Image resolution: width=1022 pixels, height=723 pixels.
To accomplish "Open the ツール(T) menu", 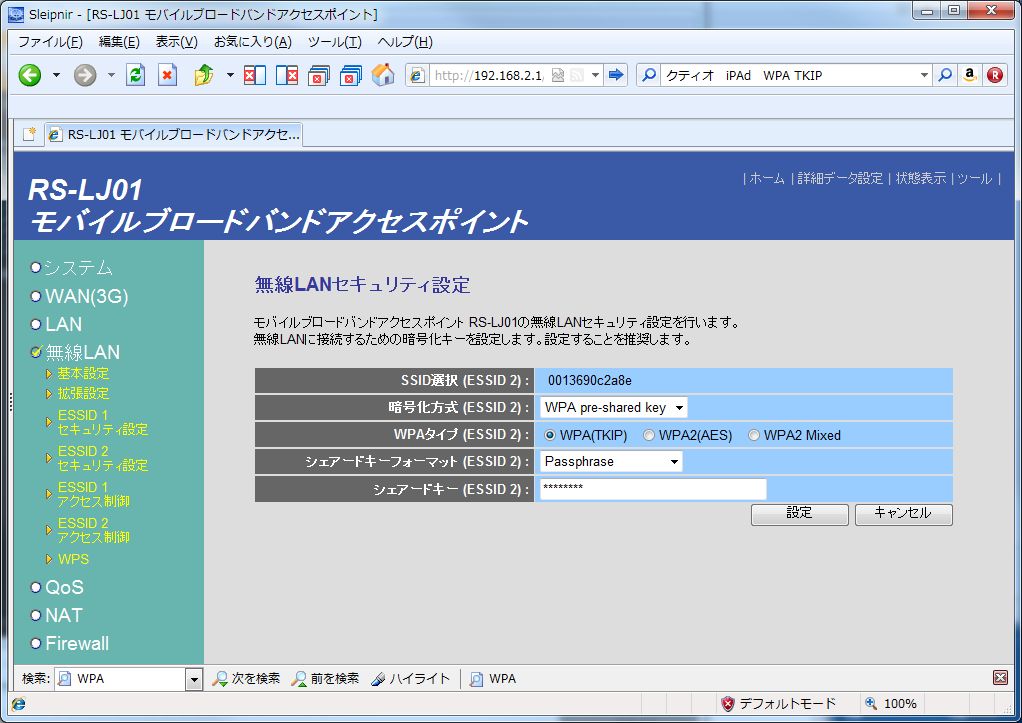I will 334,42.
